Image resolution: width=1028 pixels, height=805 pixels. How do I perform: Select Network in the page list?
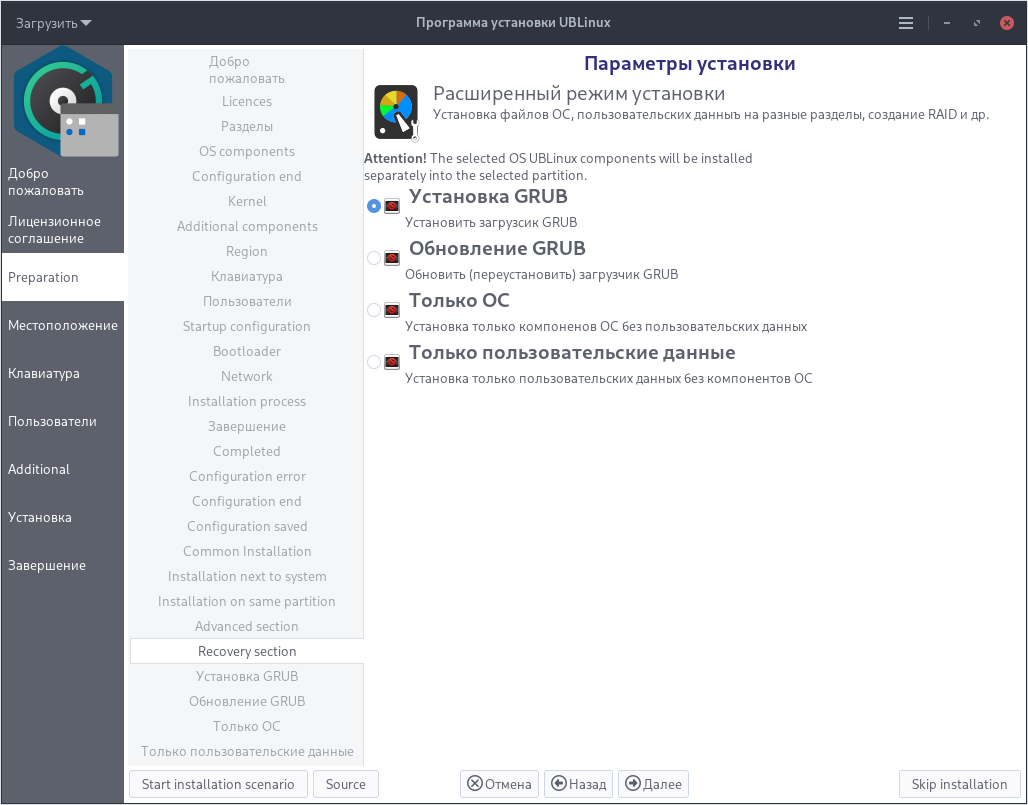247,376
